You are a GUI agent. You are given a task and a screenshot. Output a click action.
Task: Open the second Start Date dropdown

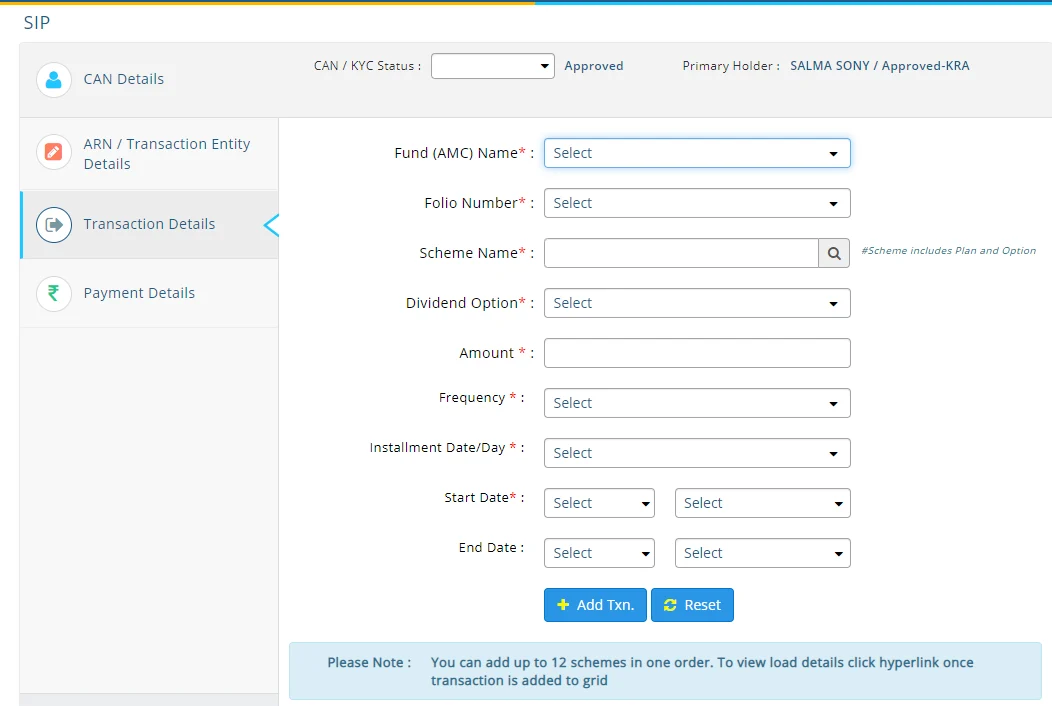(762, 503)
